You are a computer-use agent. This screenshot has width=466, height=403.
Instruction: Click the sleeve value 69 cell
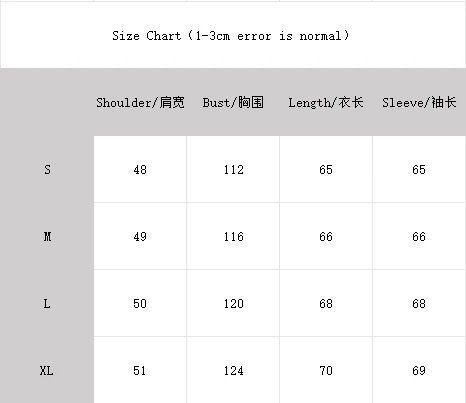pyautogui.click(x=419, y=370)
